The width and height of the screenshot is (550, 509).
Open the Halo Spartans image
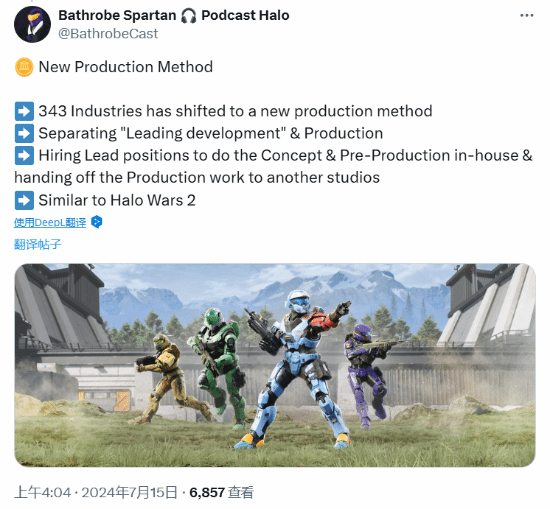[275, 365]
